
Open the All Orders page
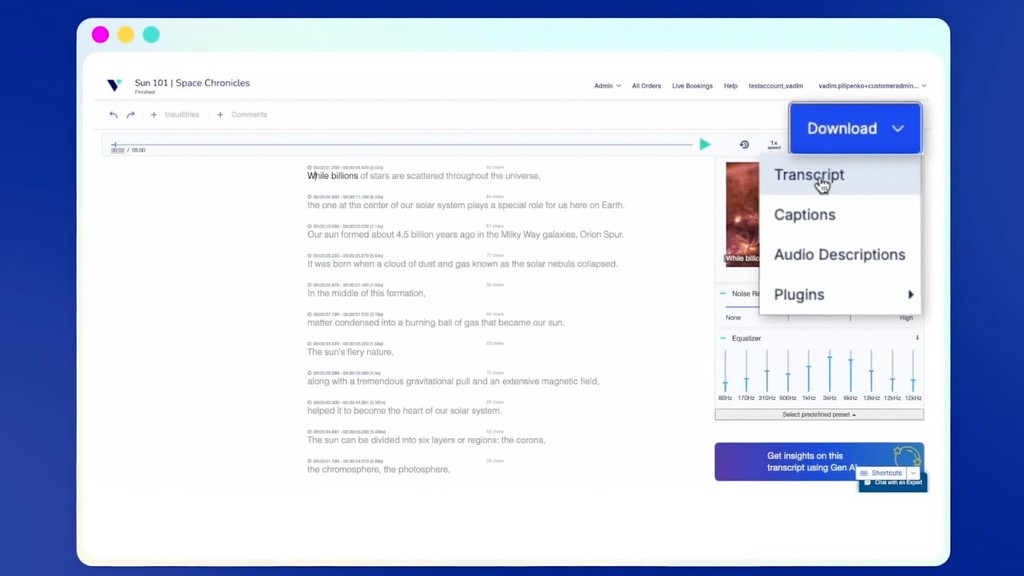(646, 86)
